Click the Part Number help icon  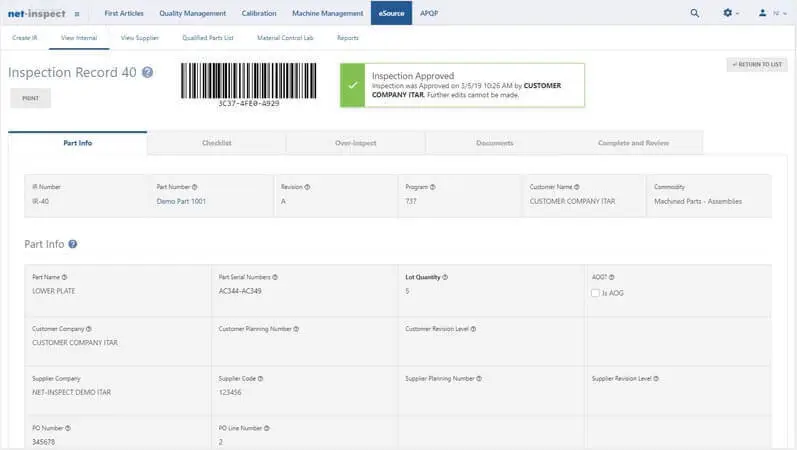[x=194, y=187]
